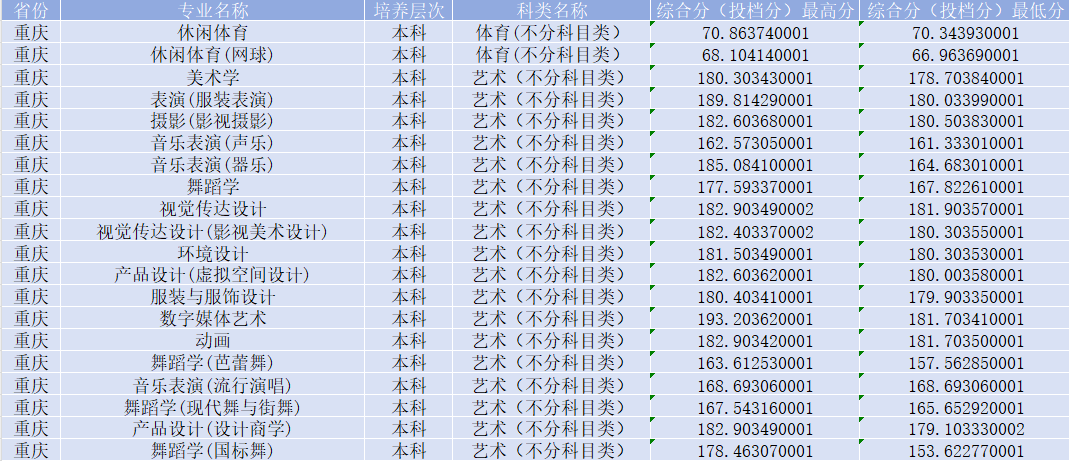Click highest score 70.863740001
Screen dimensions: 1069x461
pyautogui.click(x=754, y=33)
